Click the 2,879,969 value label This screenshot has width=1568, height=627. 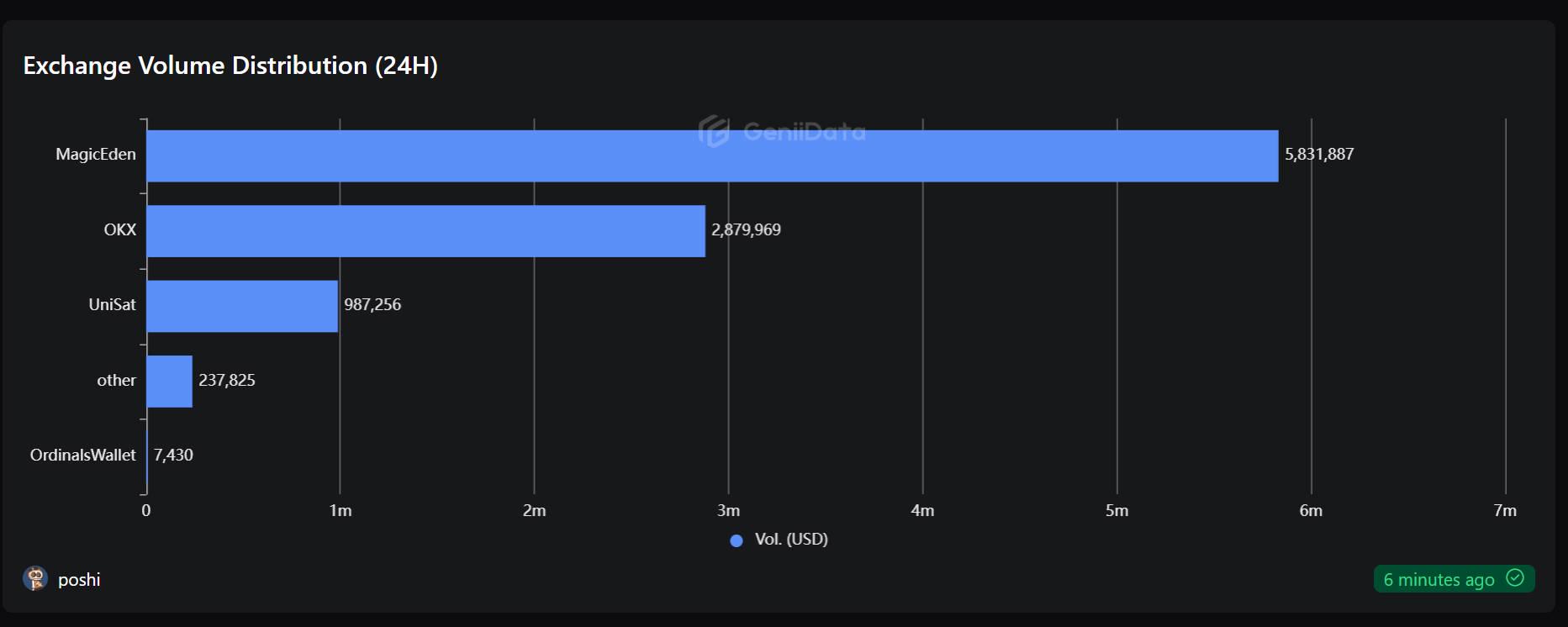[746, 229]
